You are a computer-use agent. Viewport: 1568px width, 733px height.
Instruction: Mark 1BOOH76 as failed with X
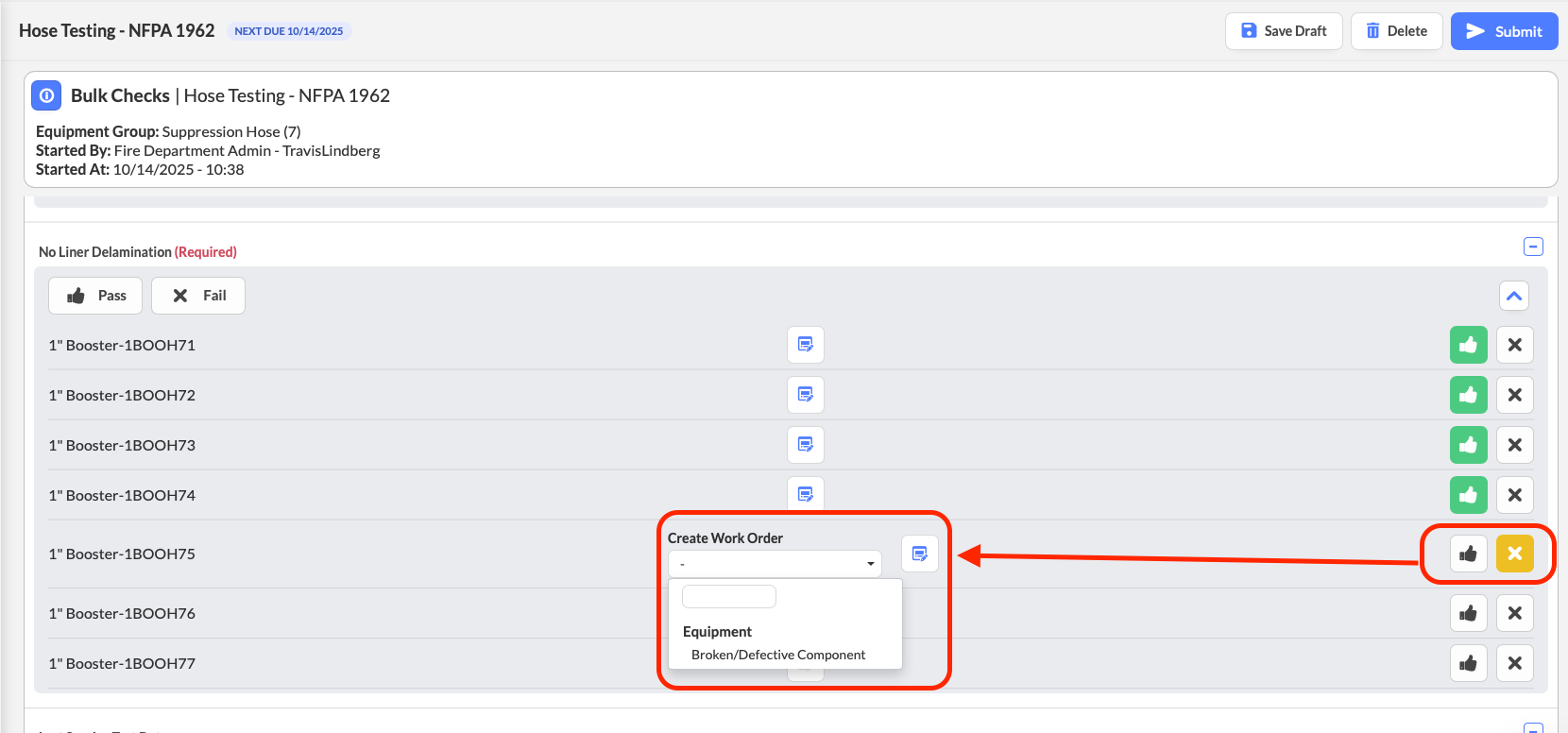[1514, 613]
